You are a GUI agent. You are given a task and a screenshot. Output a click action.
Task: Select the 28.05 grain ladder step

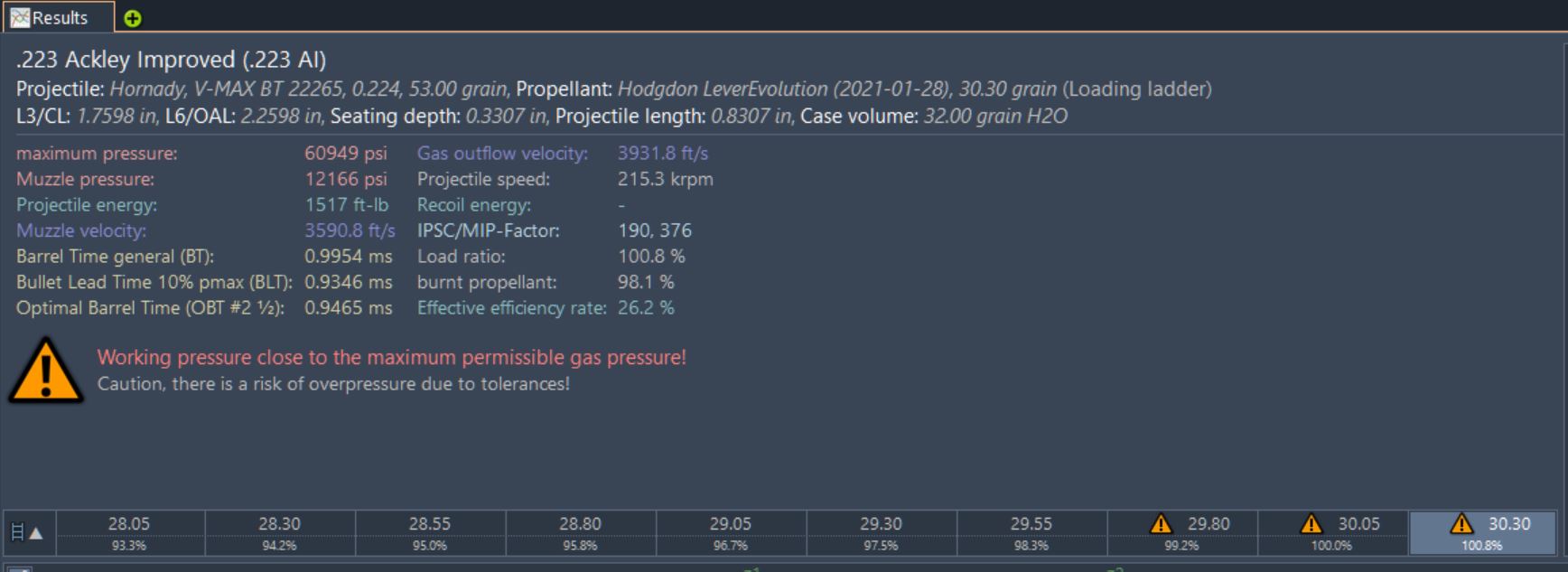pyautogui.click(x=129, y=532)
